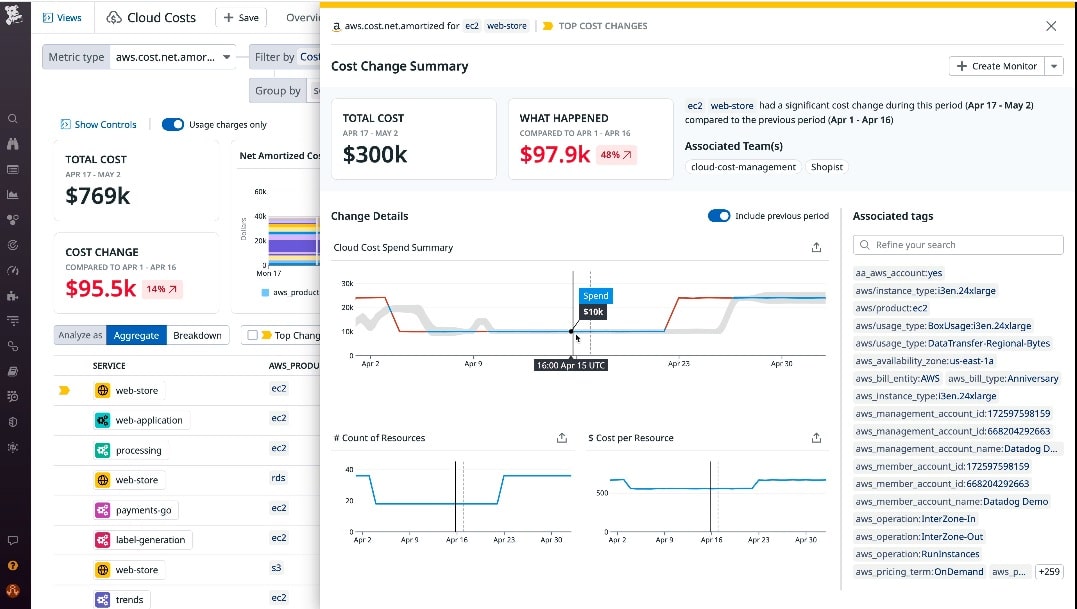Click the aws_bill_entity:AWS tag

click(897, 378)
